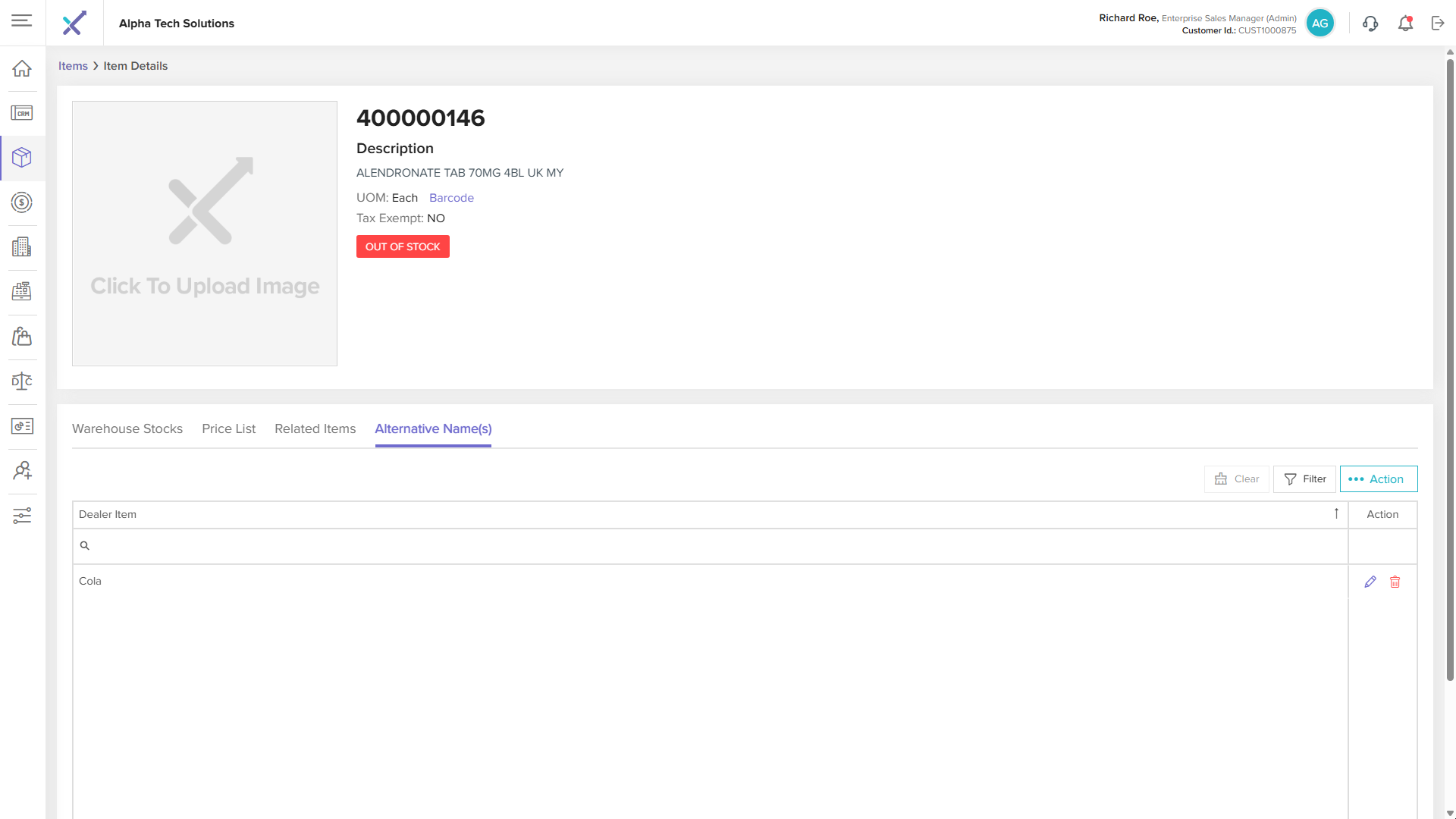Screen dimensions: 1456x819
Task: Click the add user sidebar icon
Action: click(22, 470)
